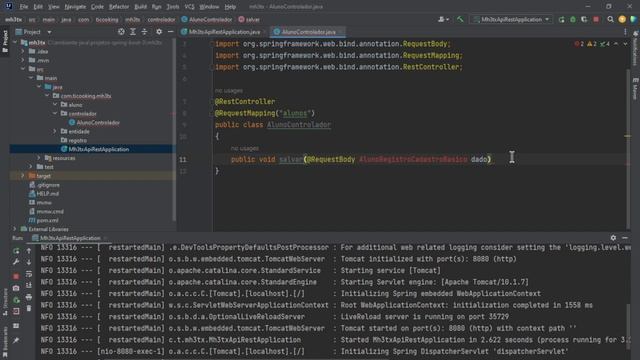Image resolution: width=640 pixels, height=360 pixels.
Task: Select pom.xml in project tree
Action: 47,220
